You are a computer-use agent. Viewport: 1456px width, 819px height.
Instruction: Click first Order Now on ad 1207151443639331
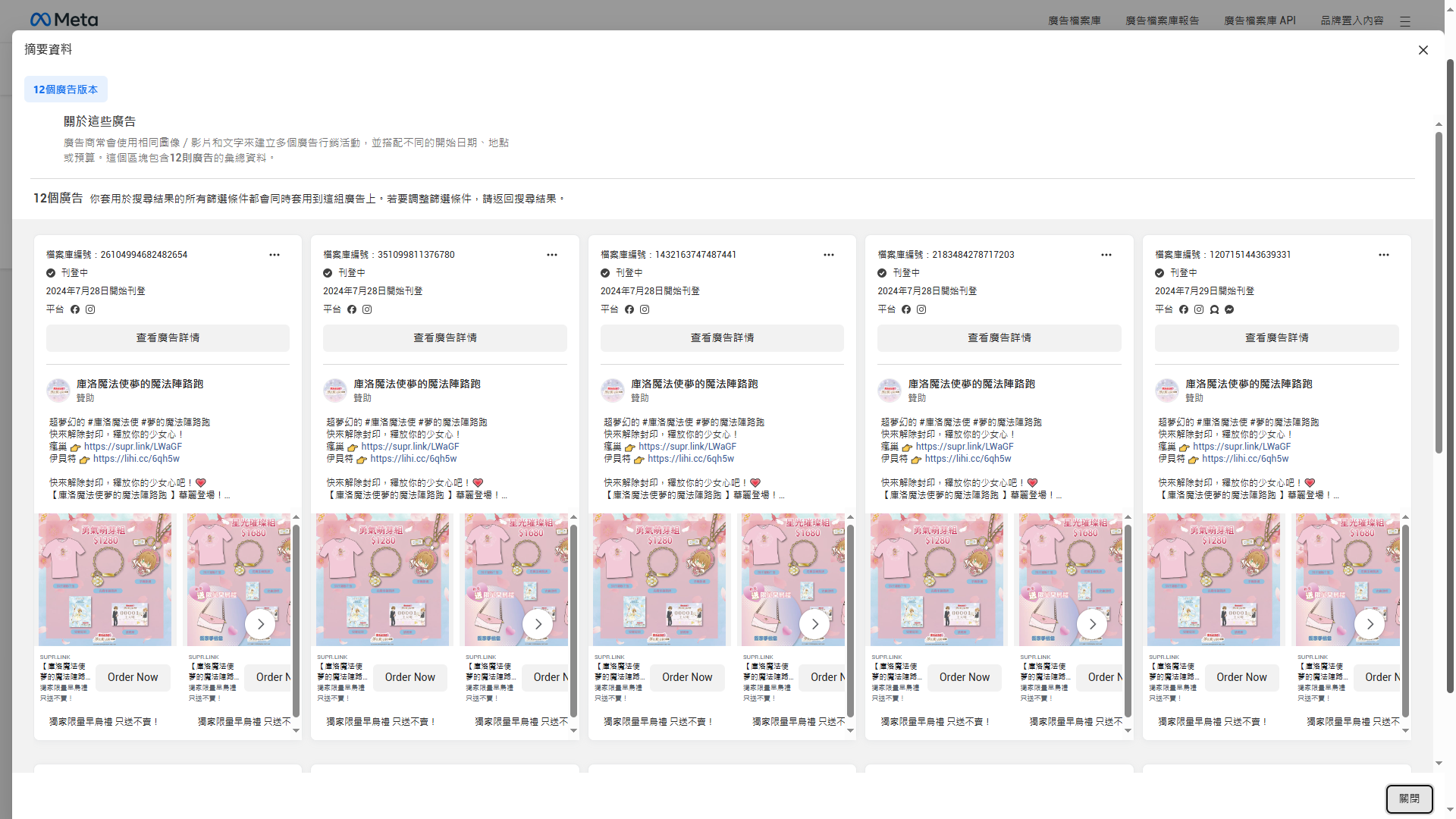click(x=1241, y=677)
